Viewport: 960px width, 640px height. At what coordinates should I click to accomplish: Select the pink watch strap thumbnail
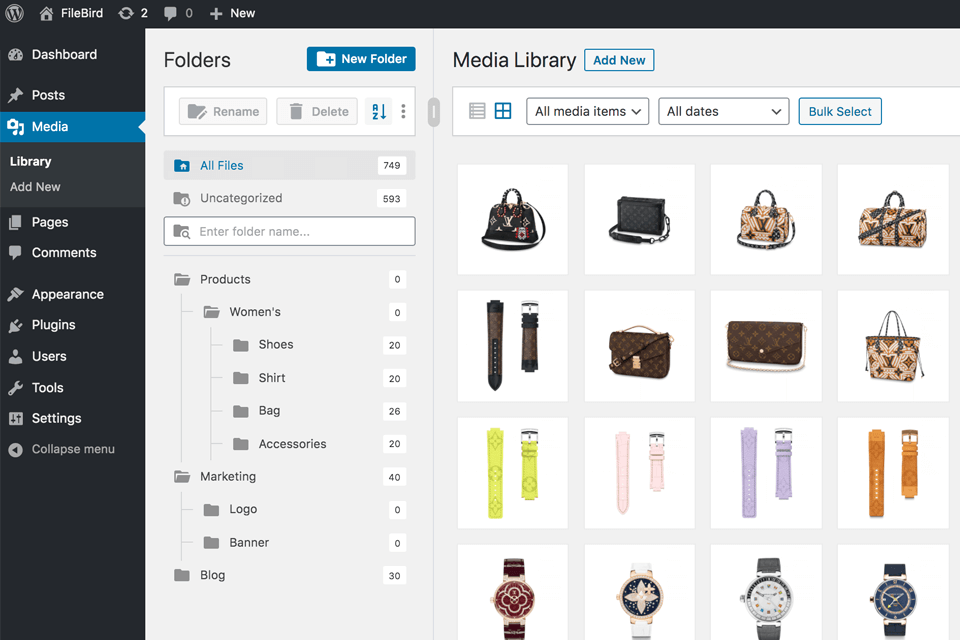point(639,473)
